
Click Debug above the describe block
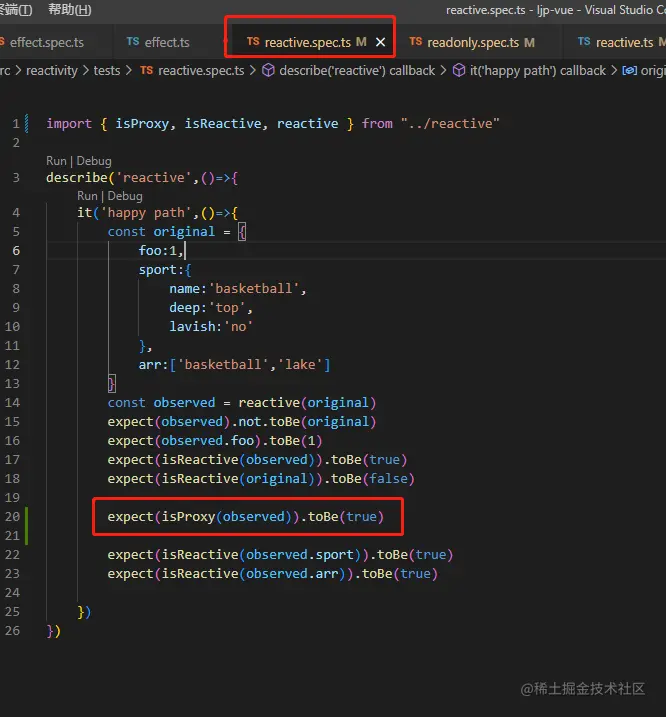[x=94, y=161]
